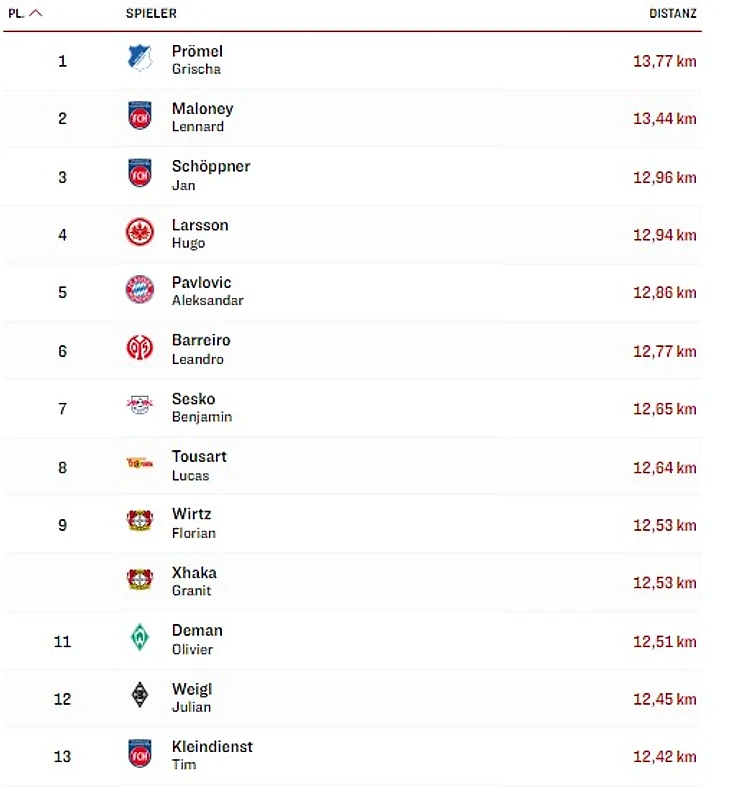Viewport: 730px width, 787px height.
Task: Click the Leverkusen crest beside Wirtz
Action: coord(140,522)
